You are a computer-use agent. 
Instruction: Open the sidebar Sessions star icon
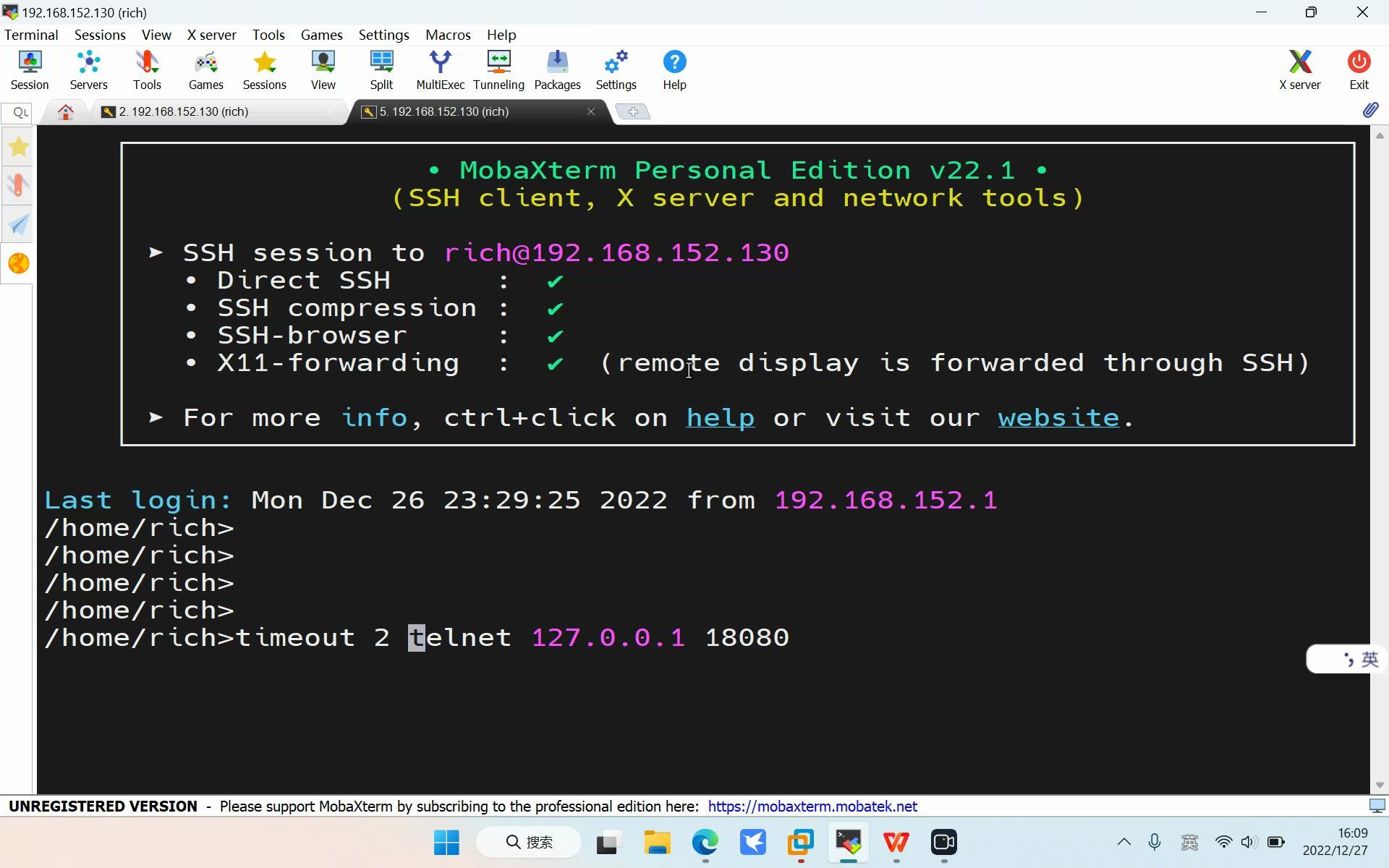coord(19,147)
